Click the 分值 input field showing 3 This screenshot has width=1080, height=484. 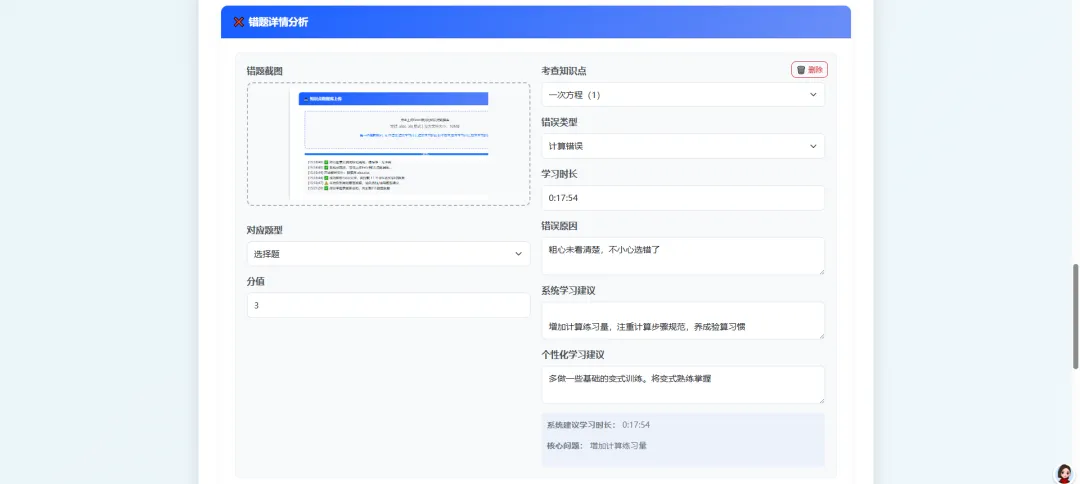[388, 305]
